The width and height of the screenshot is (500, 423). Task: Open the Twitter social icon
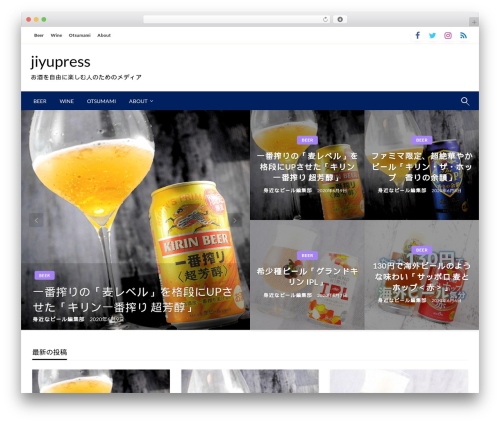pos(432,35)
